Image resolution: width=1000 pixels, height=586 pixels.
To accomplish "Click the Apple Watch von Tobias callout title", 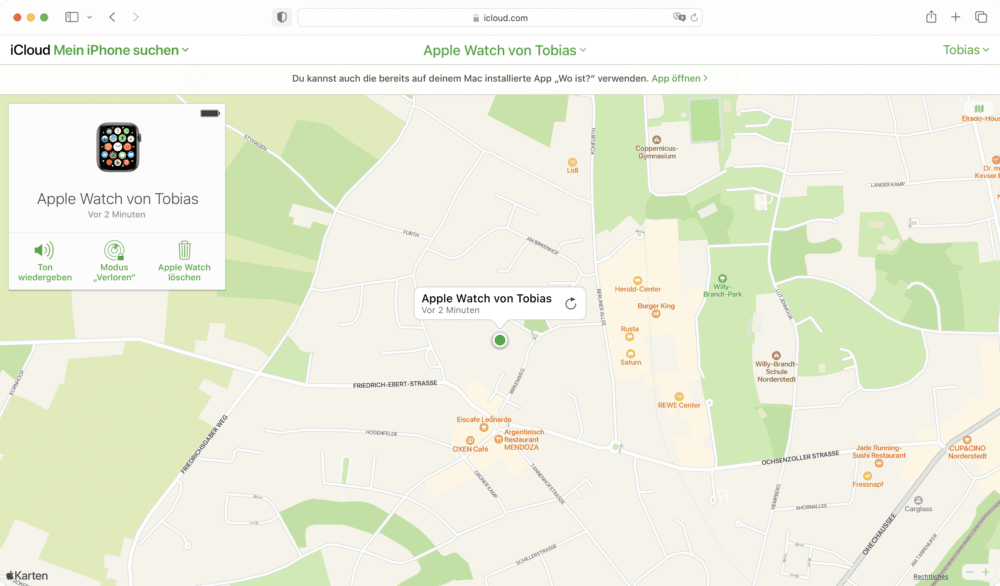I will point(486,298).
